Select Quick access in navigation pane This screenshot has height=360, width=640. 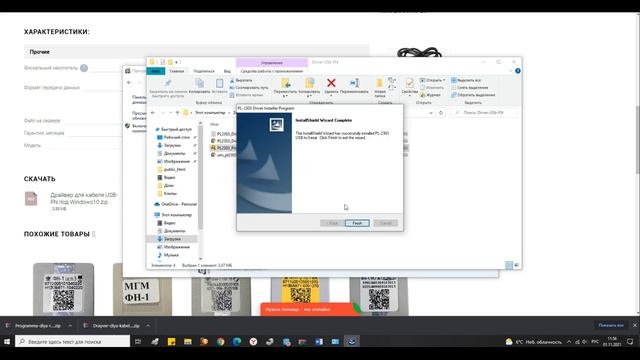coord(173,129)
